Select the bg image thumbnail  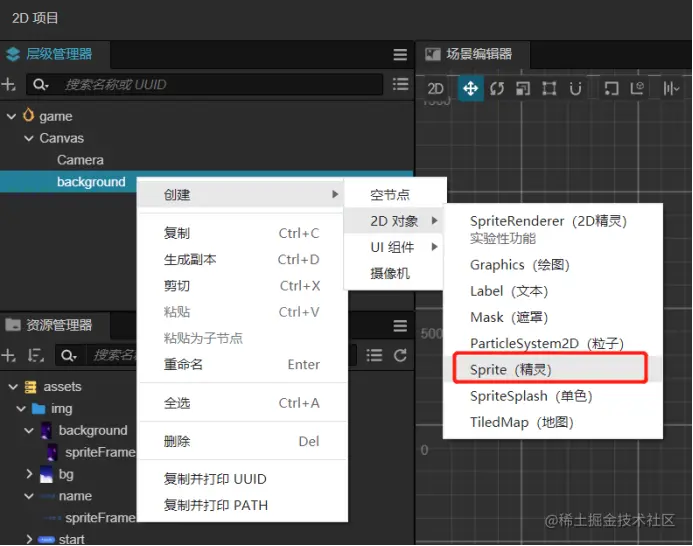click(46, 474)
